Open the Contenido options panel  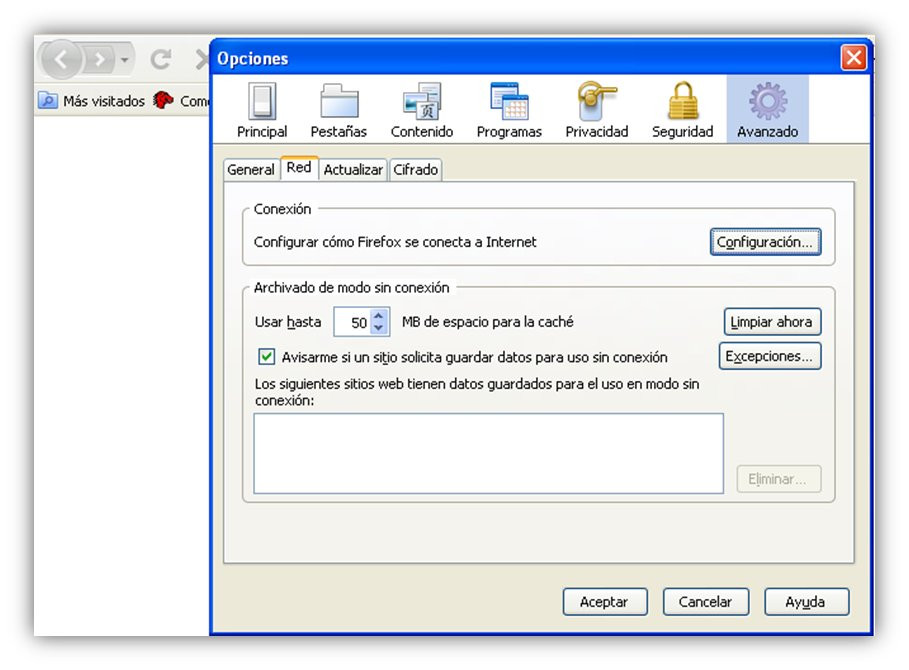click(x=422, y=110)
